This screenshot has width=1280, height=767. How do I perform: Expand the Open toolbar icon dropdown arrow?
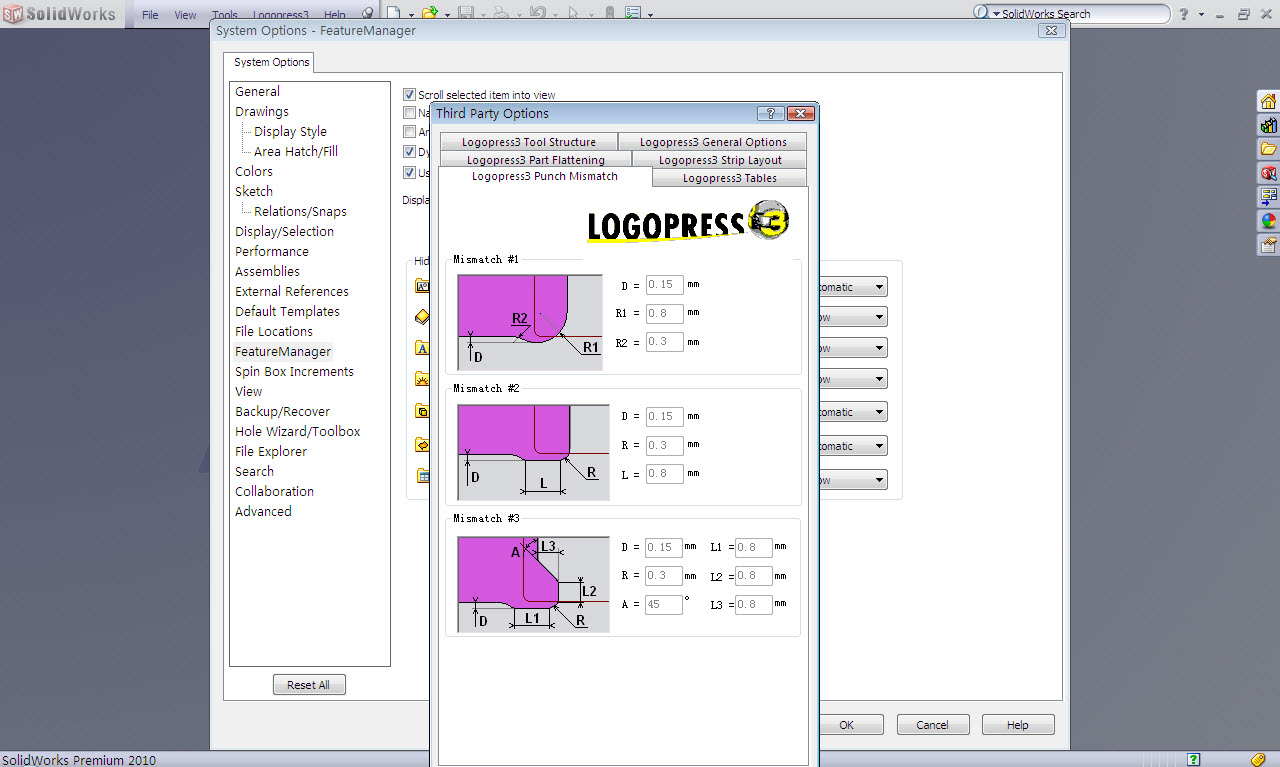click(x=446, y=15)
